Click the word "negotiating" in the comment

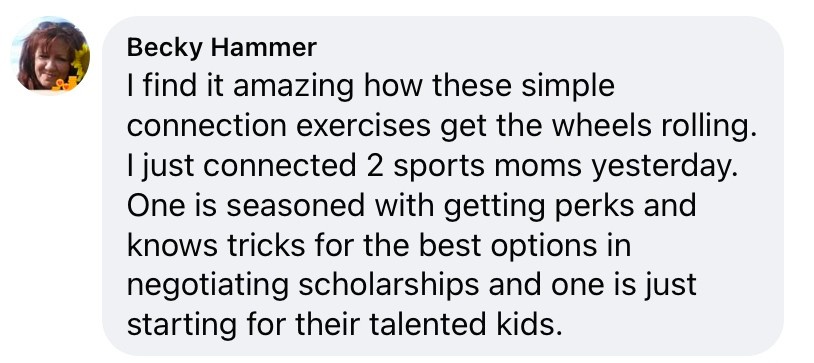pyautogui.click(x=207, y=287)
